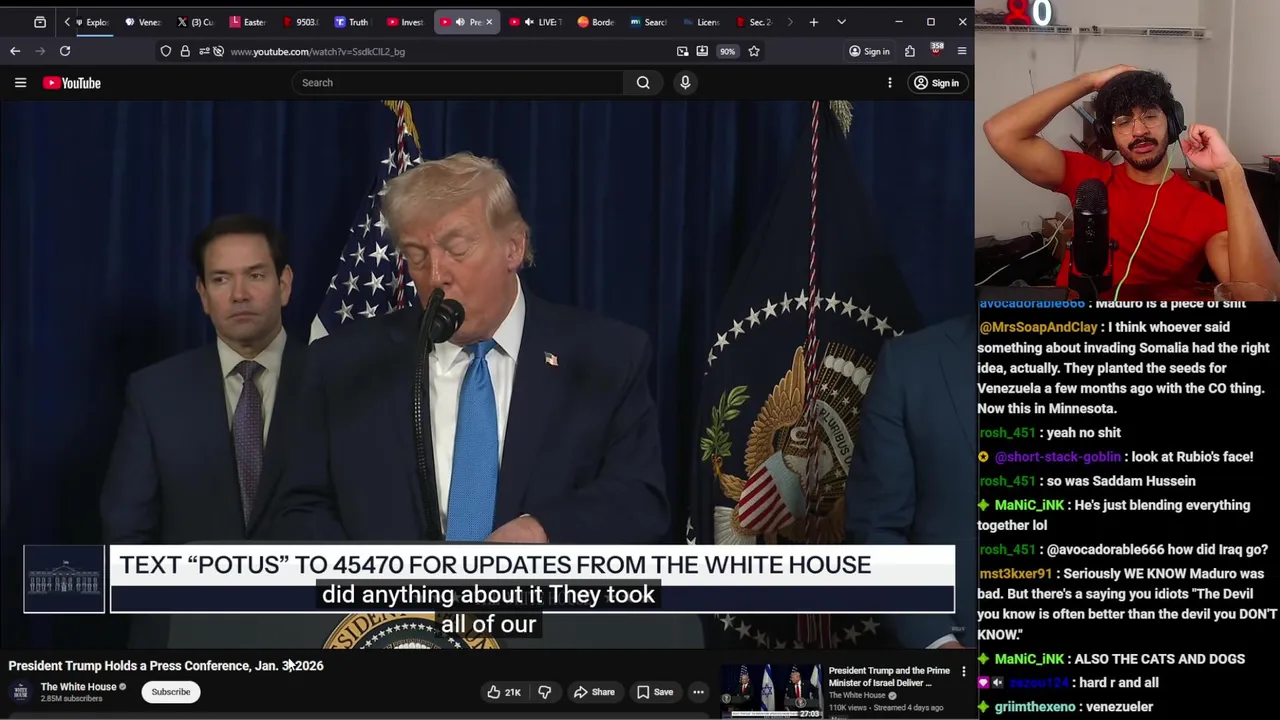Dislike the video with thumbs down

coord(545,692)
